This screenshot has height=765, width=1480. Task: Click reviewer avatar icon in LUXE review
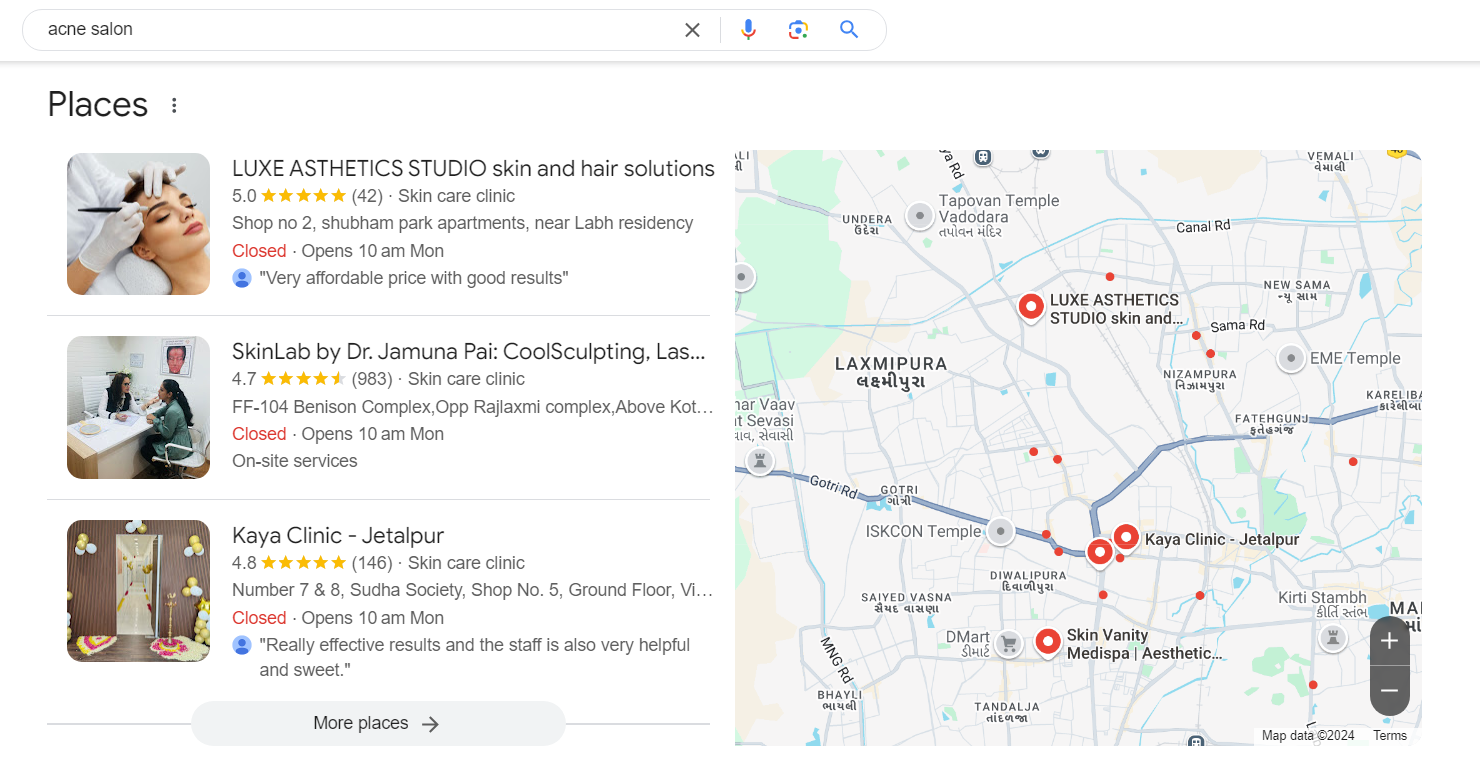point(242,278)
